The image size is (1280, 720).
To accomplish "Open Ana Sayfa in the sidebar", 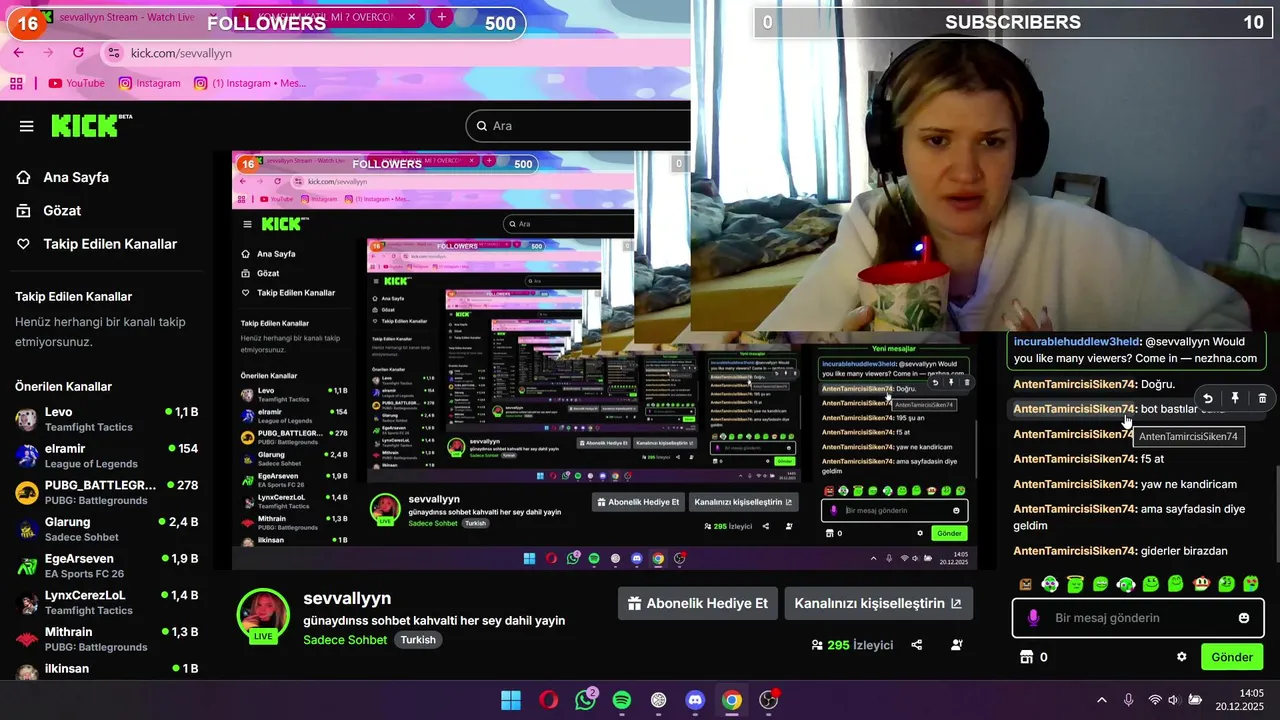I will (x=63, y=177).
